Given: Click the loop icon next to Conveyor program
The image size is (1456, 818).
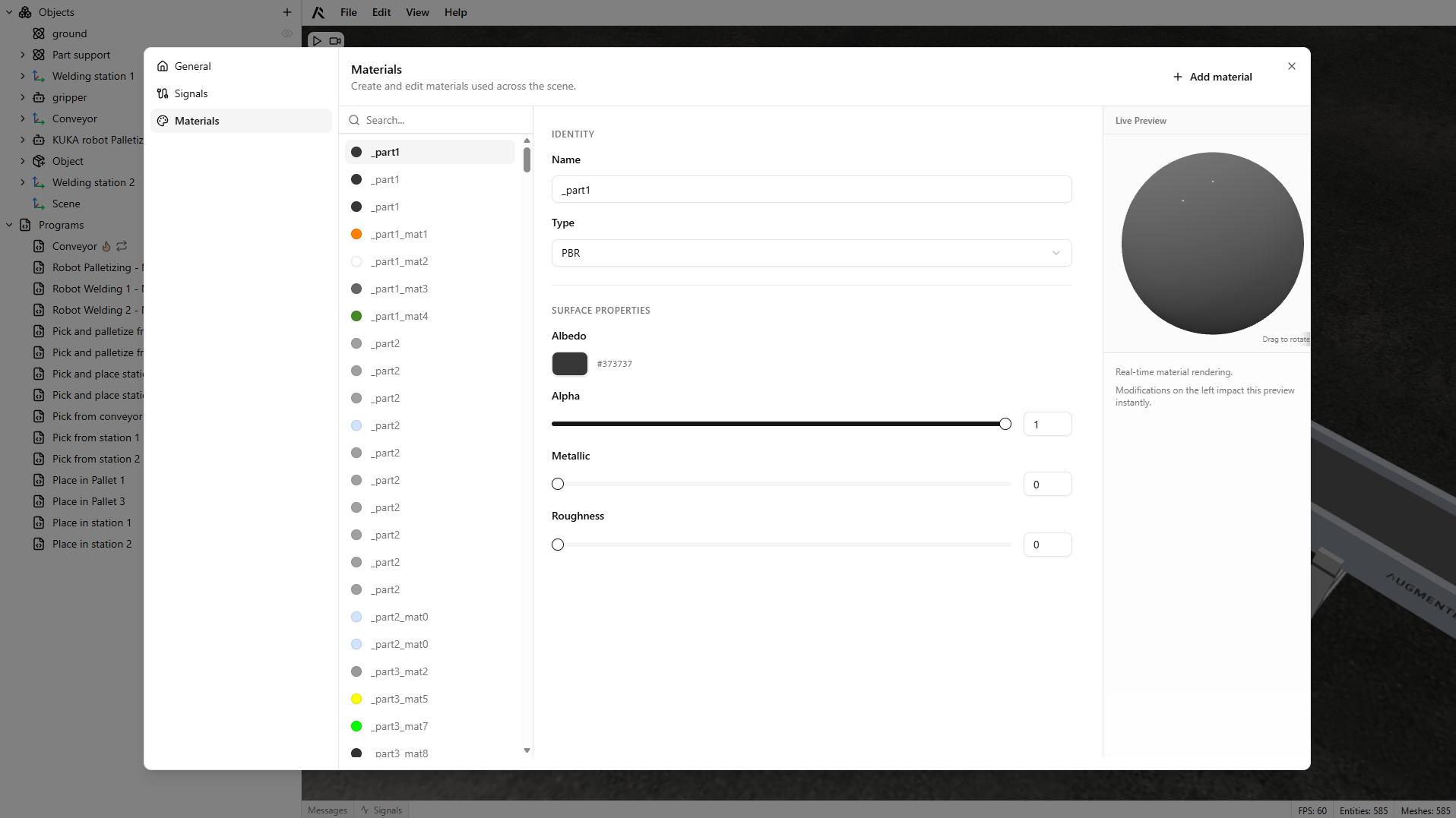Looking at the screenshot, I should [122, 246].
